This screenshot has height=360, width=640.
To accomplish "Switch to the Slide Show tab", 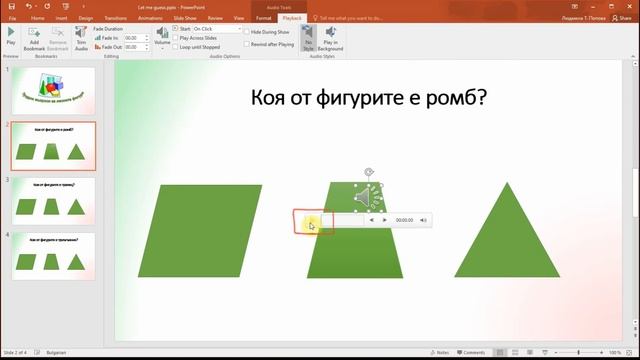I will (x=185, y=18).
